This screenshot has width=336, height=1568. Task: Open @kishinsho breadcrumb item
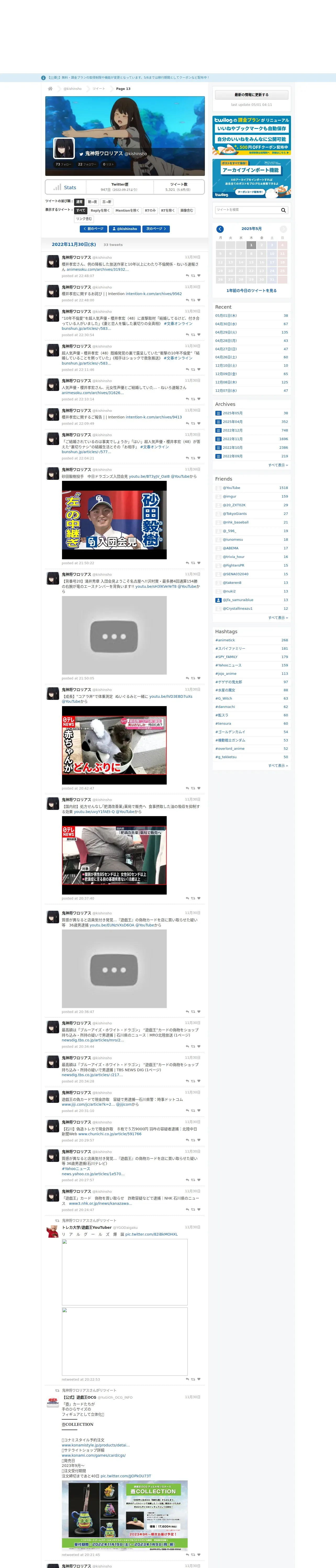[x=72, y=89]
